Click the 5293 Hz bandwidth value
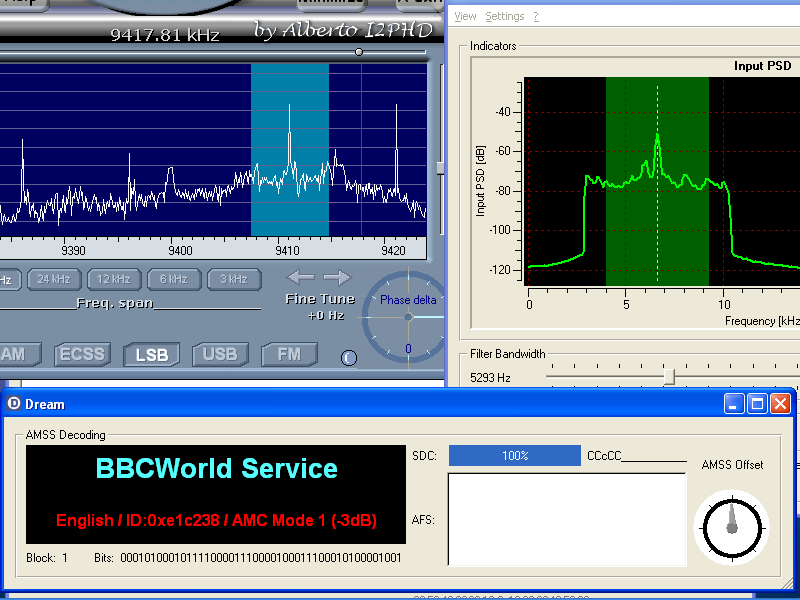Image resolution: width=800 pixels, height=600 pixels. pyautogui.click(x=490, y=378)
